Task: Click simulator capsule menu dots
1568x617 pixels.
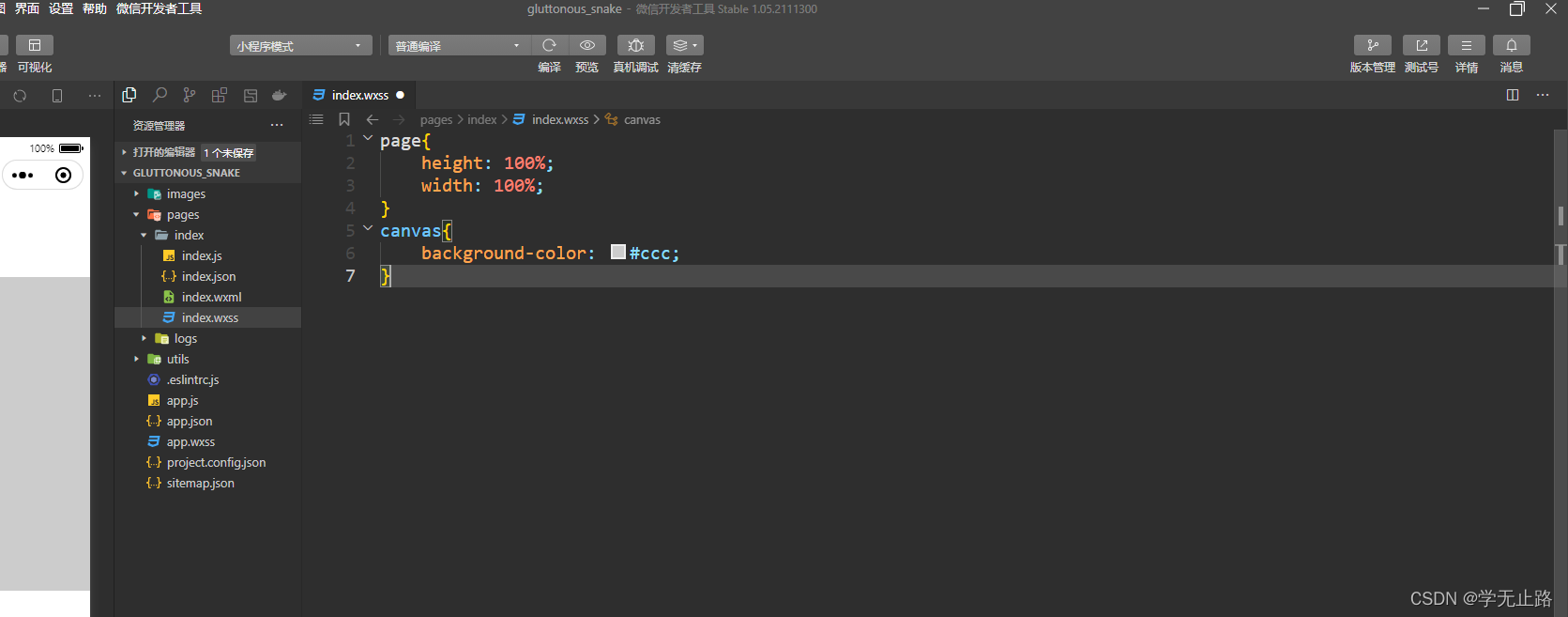Action: (23, 176)
